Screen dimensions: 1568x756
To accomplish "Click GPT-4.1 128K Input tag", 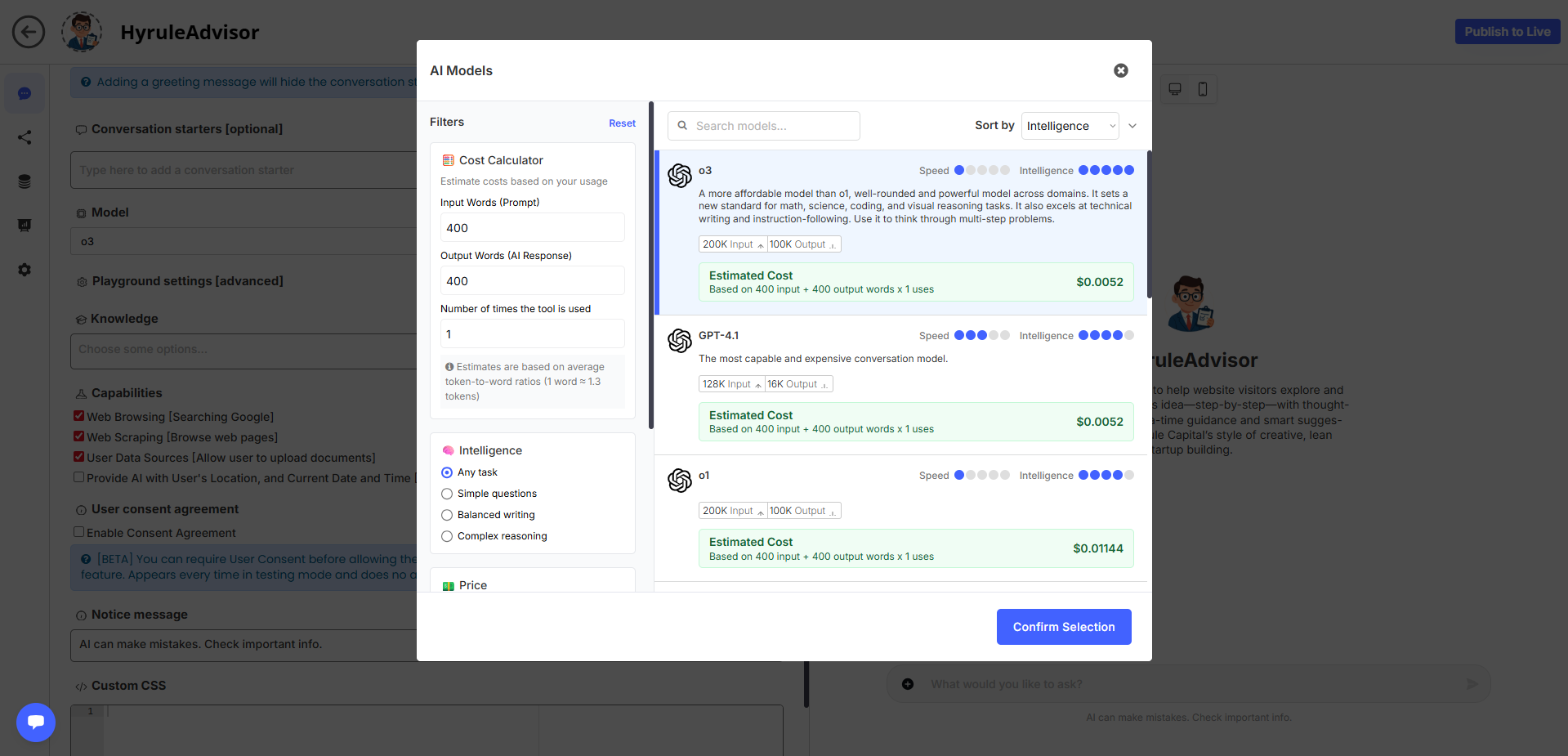I will (x=731, y=384).
